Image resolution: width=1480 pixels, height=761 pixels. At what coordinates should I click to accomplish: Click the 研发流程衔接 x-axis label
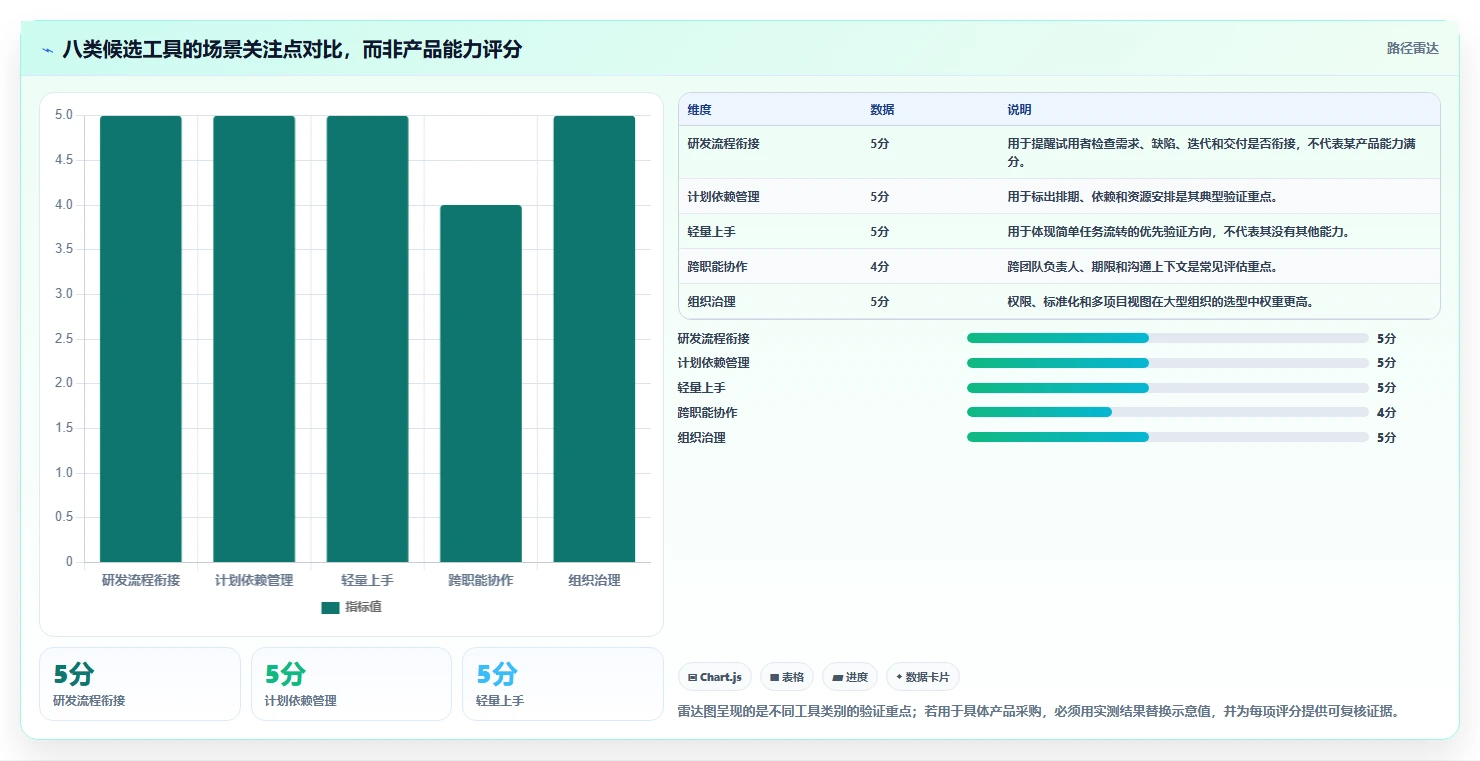coord(141,580)
